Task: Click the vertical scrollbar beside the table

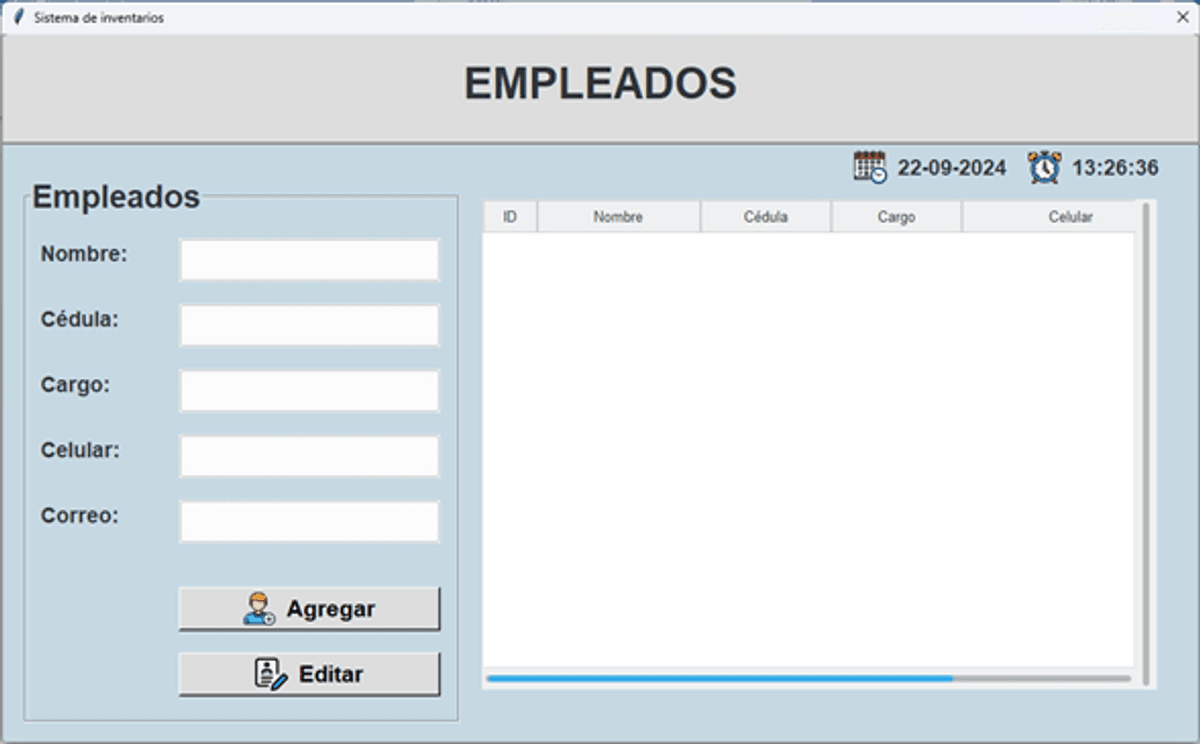Action: click(x=1145, y=440)
